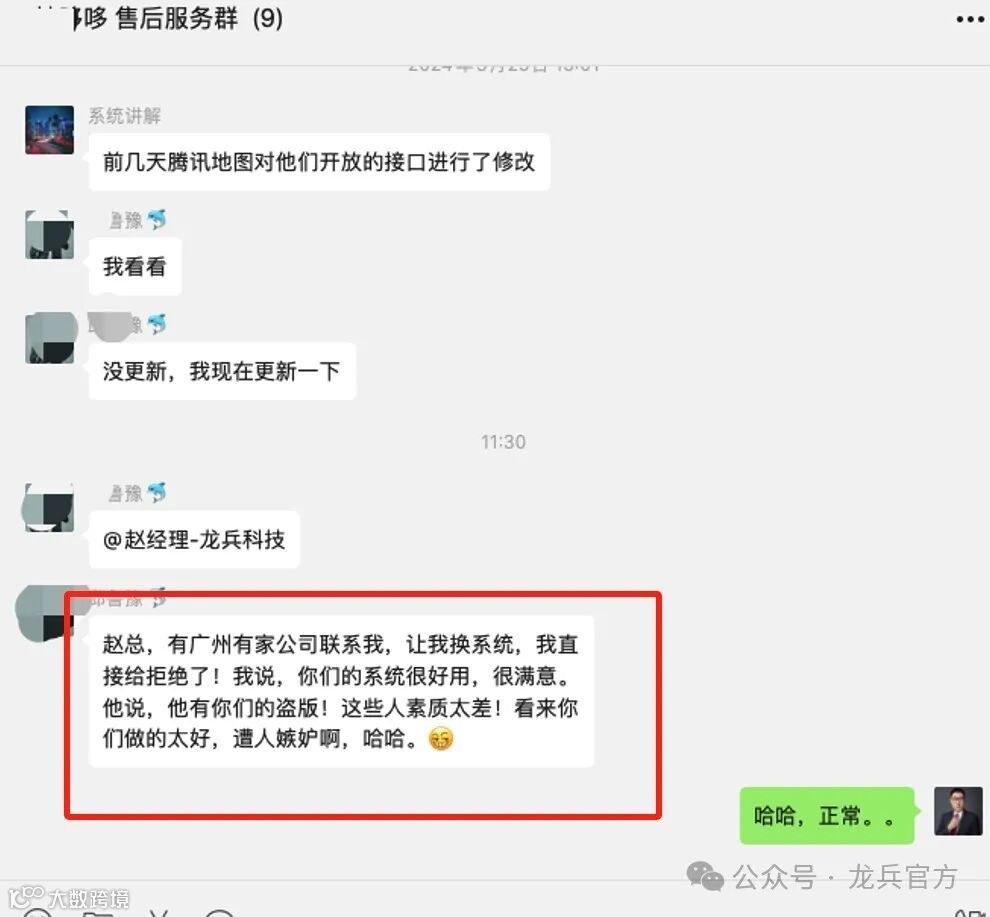The width and height of the screenshot is (990, 917).
Task: Click the 11:30 timestamp
Action: [x=503, y=442]
